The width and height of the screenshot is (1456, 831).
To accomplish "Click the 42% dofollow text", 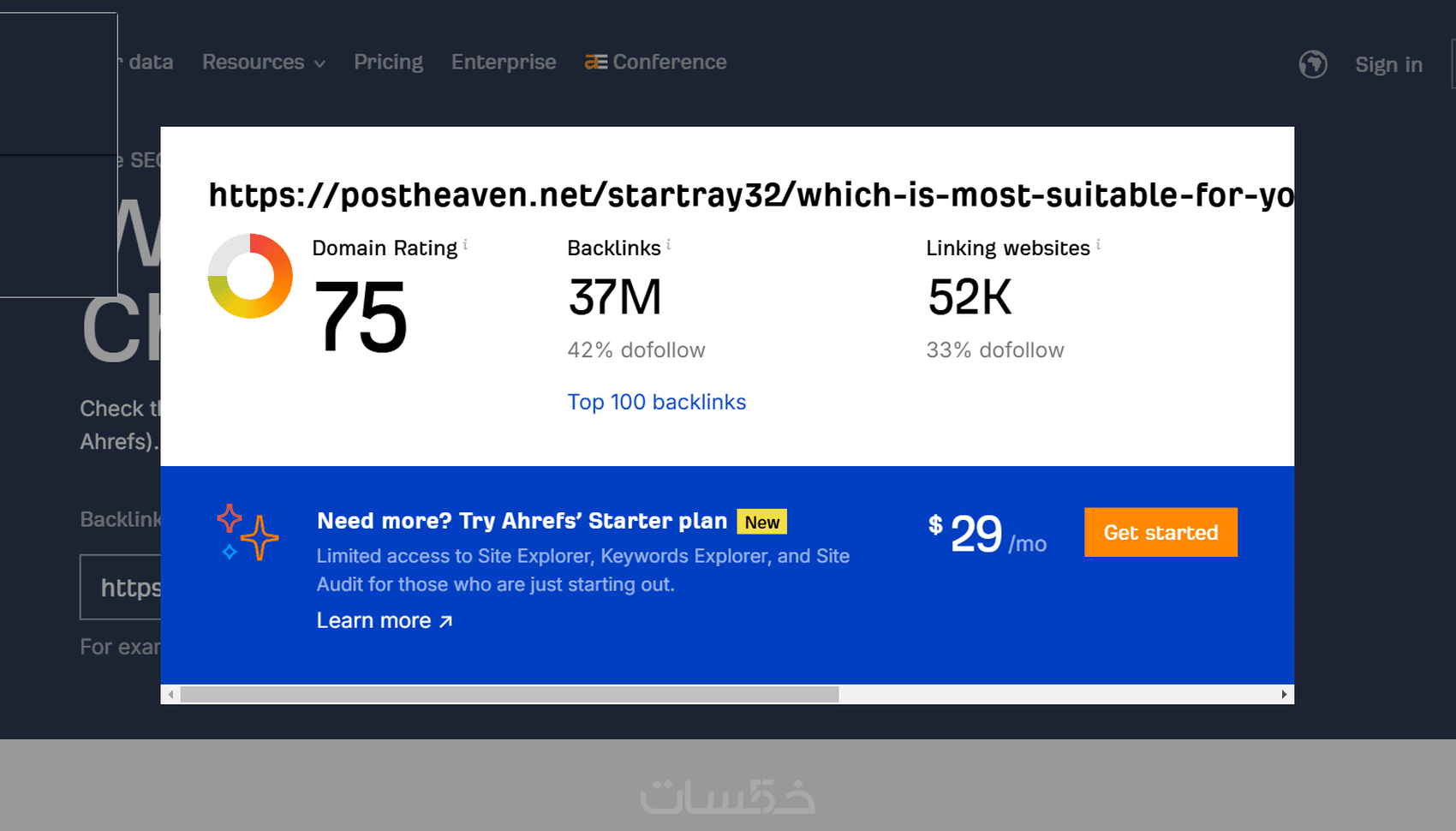I will click(x=636, y=350).
